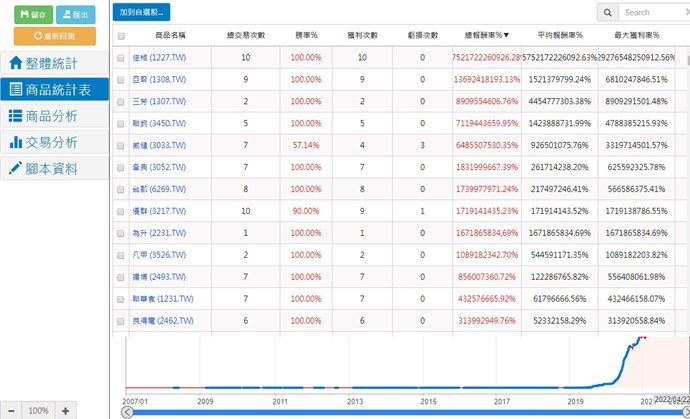Image resolution: width=690 pixels, height=419 pixels.
Task: Select the checkbox for 威健 (3033.TW)
Action: [121, 145]
